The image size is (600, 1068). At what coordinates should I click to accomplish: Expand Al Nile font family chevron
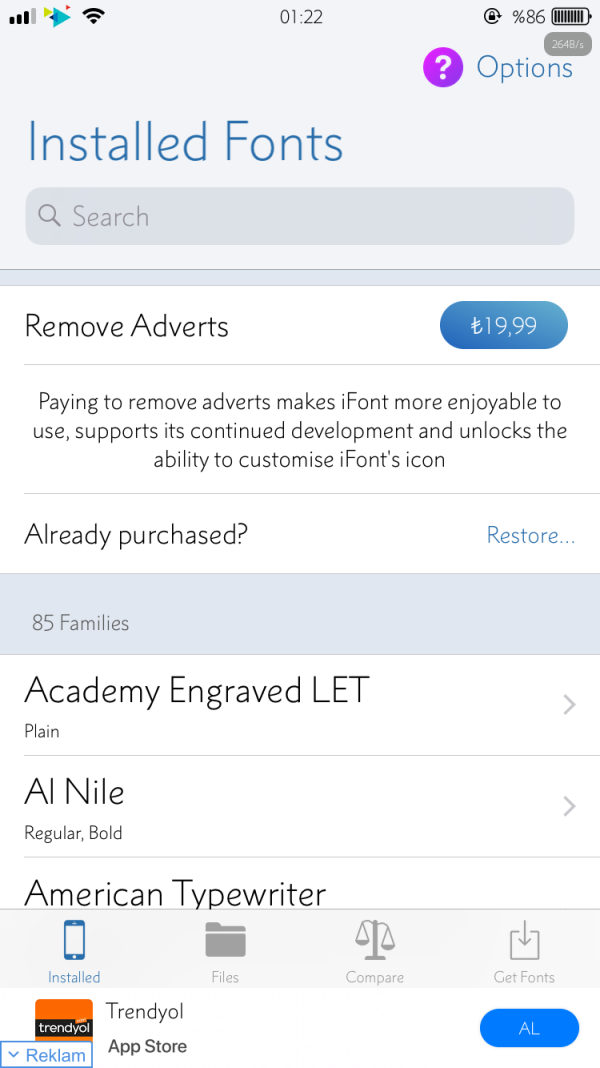click(569, 806)
